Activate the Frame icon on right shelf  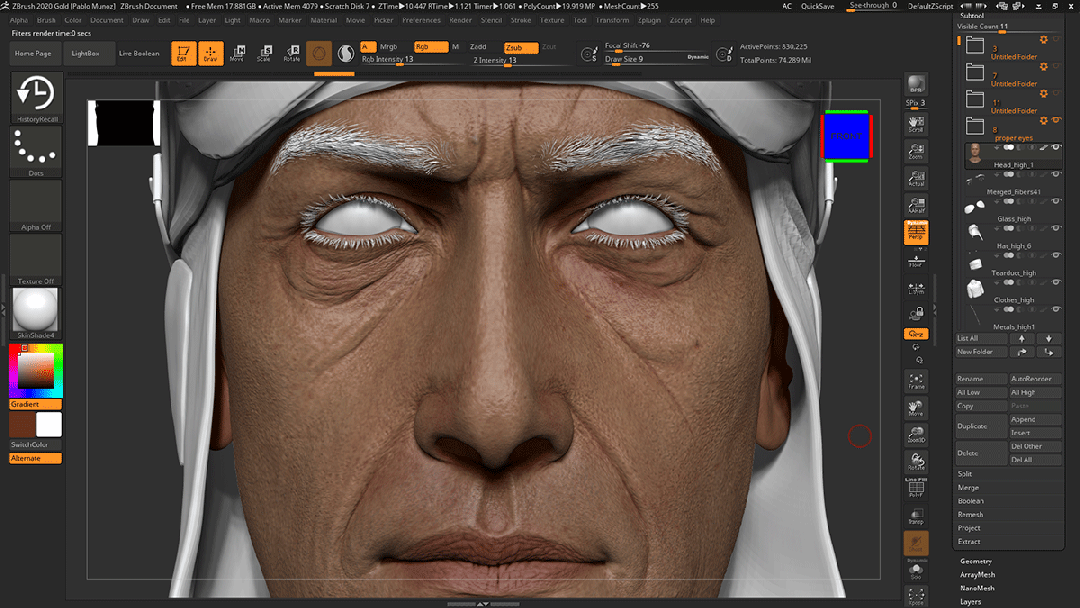click(x=917, y=378)
